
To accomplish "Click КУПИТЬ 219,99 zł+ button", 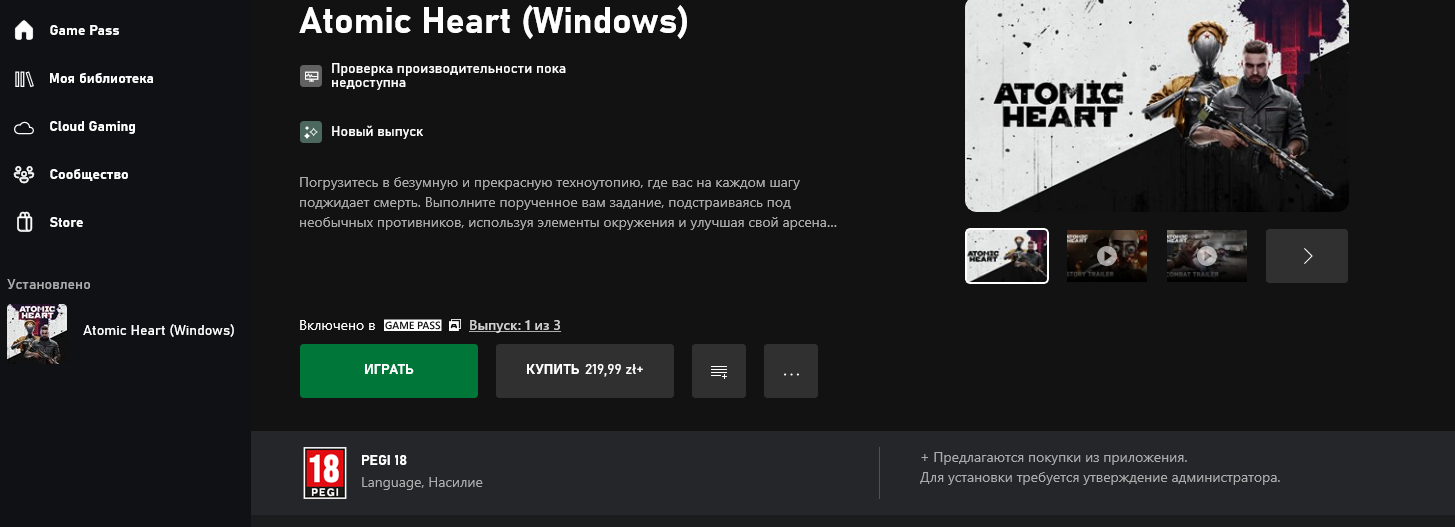I will coord(585,371).
